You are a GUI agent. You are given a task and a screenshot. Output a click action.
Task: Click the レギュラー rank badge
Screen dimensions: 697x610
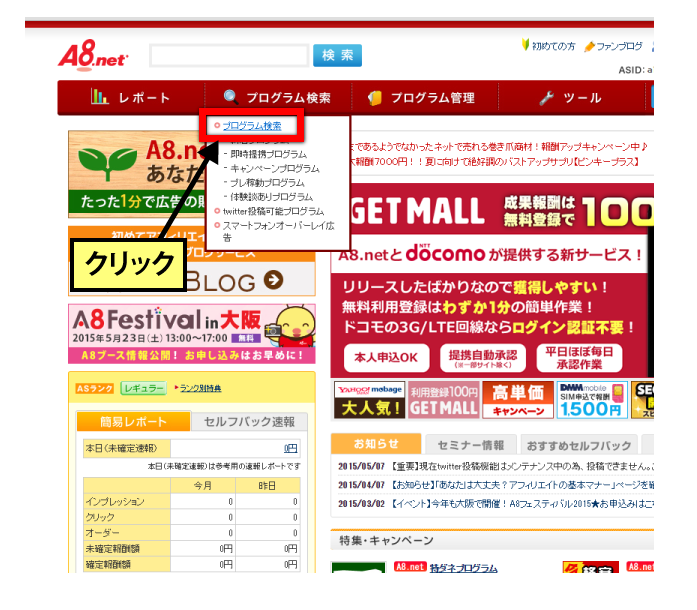[144, 388]
